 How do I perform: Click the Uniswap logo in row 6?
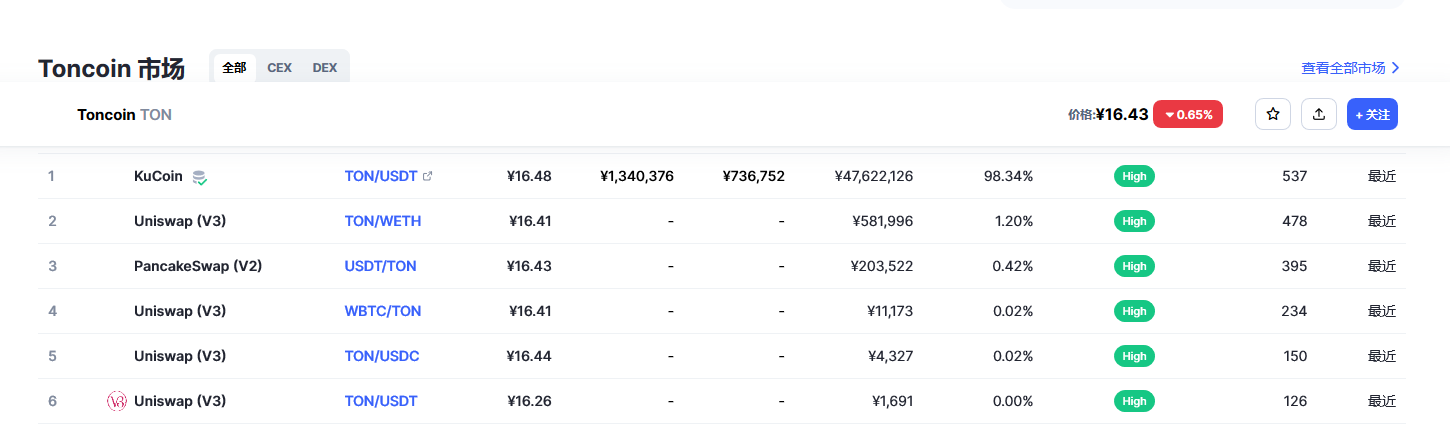pos(117,401)
